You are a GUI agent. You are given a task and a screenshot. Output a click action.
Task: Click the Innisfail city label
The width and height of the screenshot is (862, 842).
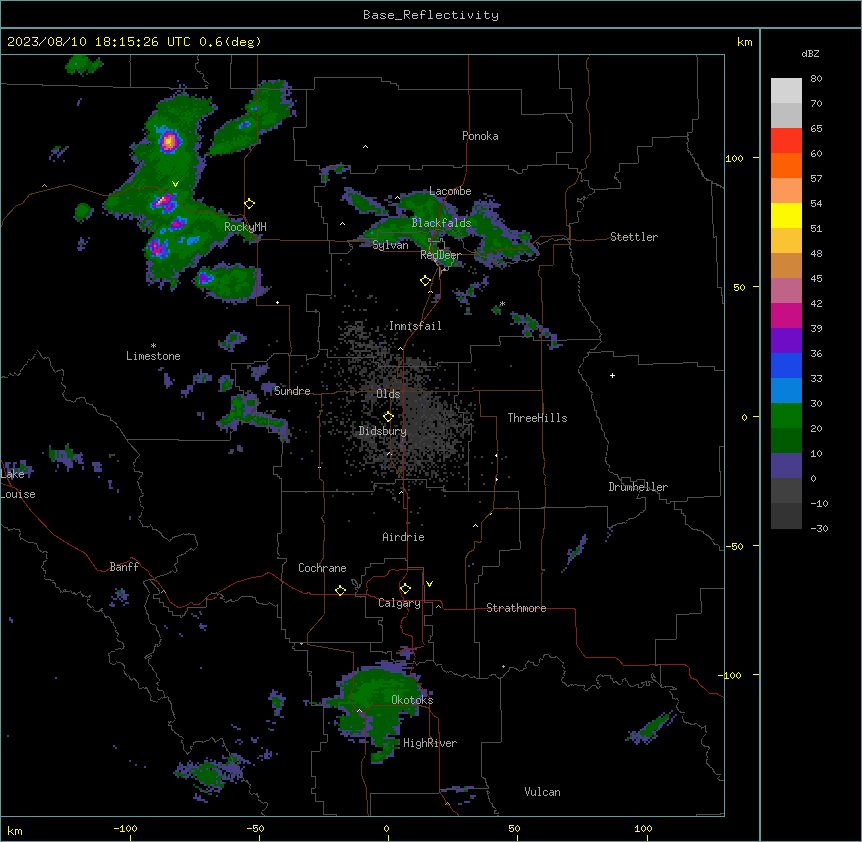(415, 326)
